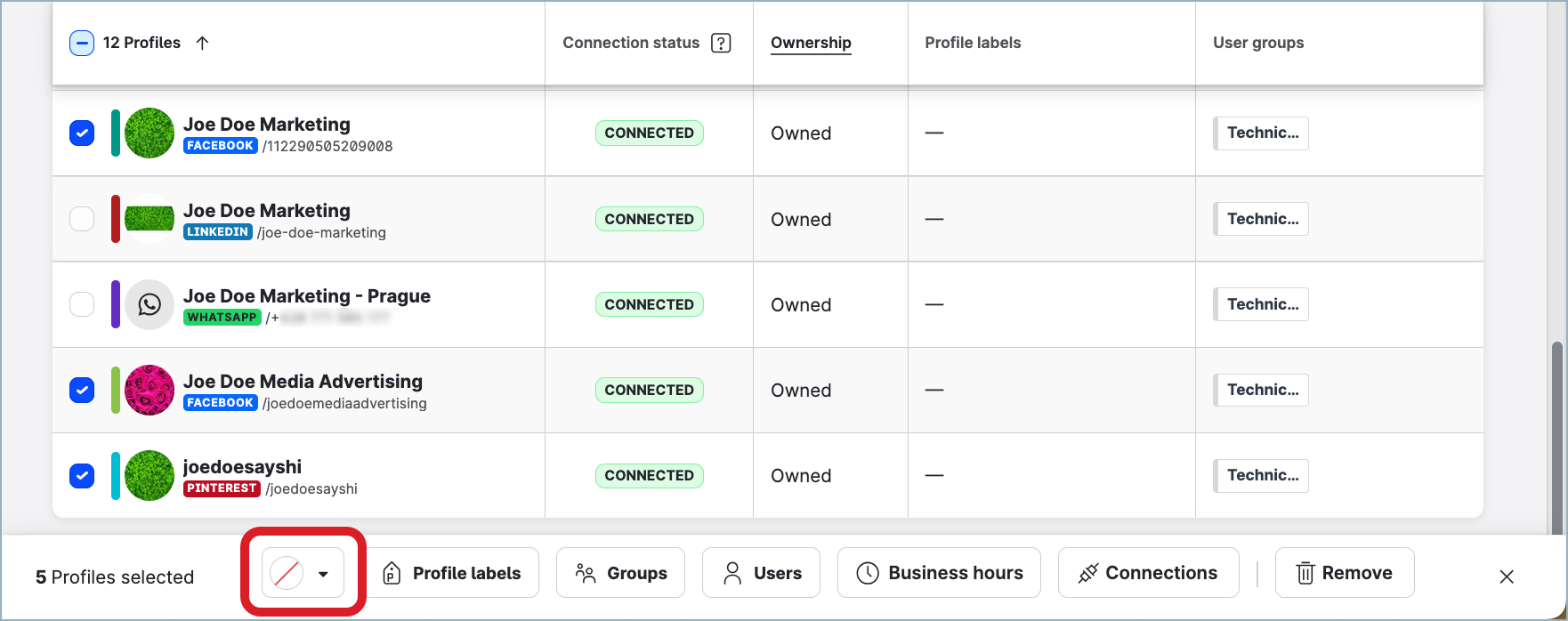Screen dimensions: 1568x621
Task: Click the plug icon on the Connections button
Action: click(x=1087, y=573)
